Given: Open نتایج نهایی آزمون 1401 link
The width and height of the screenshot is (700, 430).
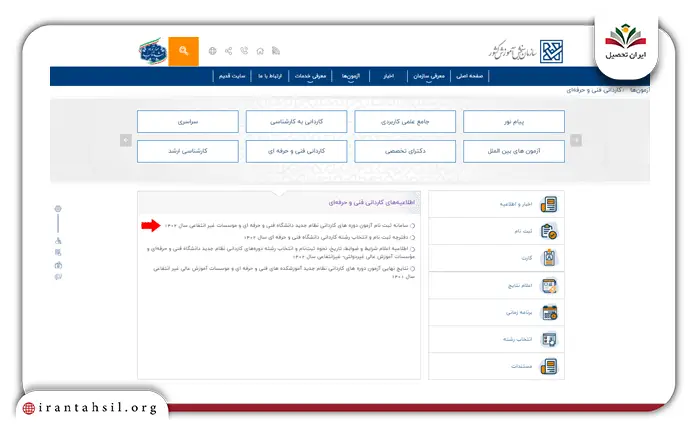Looking at the screenshot, I should click(284, 272).
